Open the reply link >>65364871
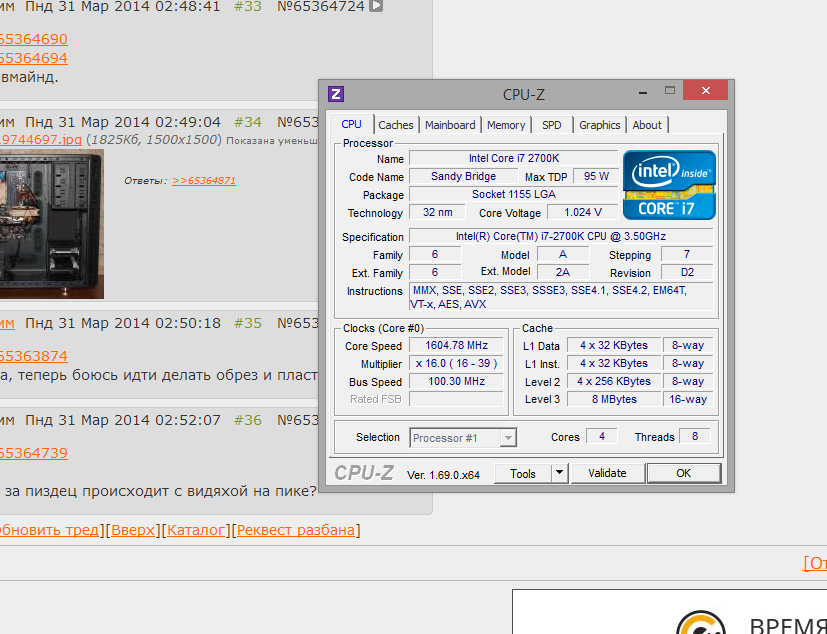 tap(204, 180)
